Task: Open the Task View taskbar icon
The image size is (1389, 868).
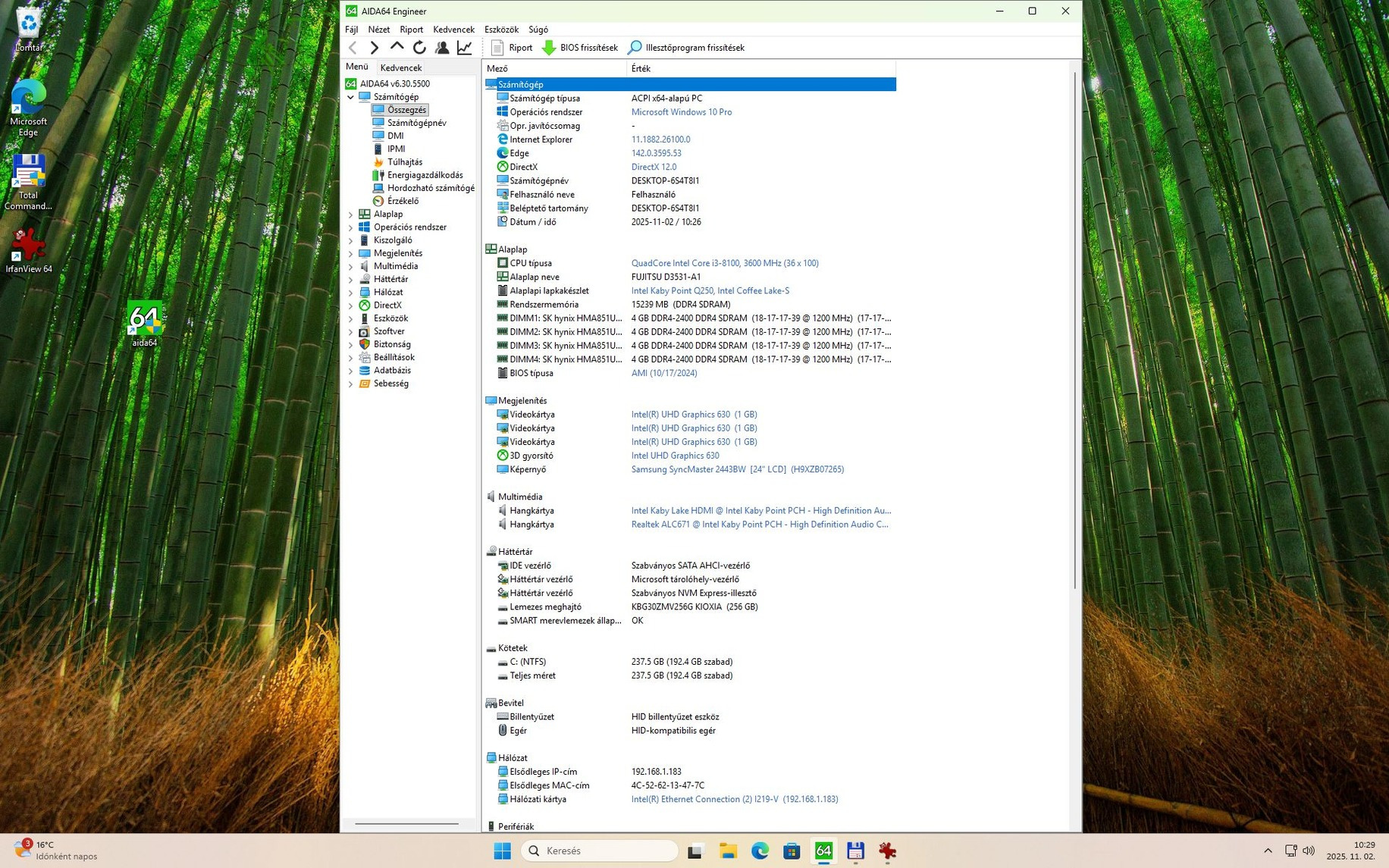Action: click(695, 851)
